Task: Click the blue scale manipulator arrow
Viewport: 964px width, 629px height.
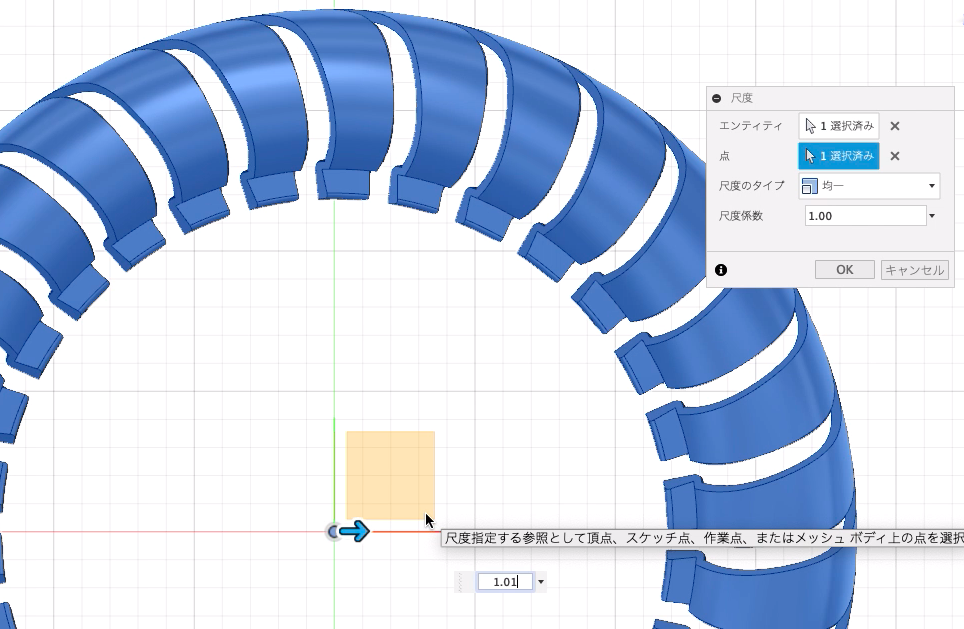Action: pos(355,531)
